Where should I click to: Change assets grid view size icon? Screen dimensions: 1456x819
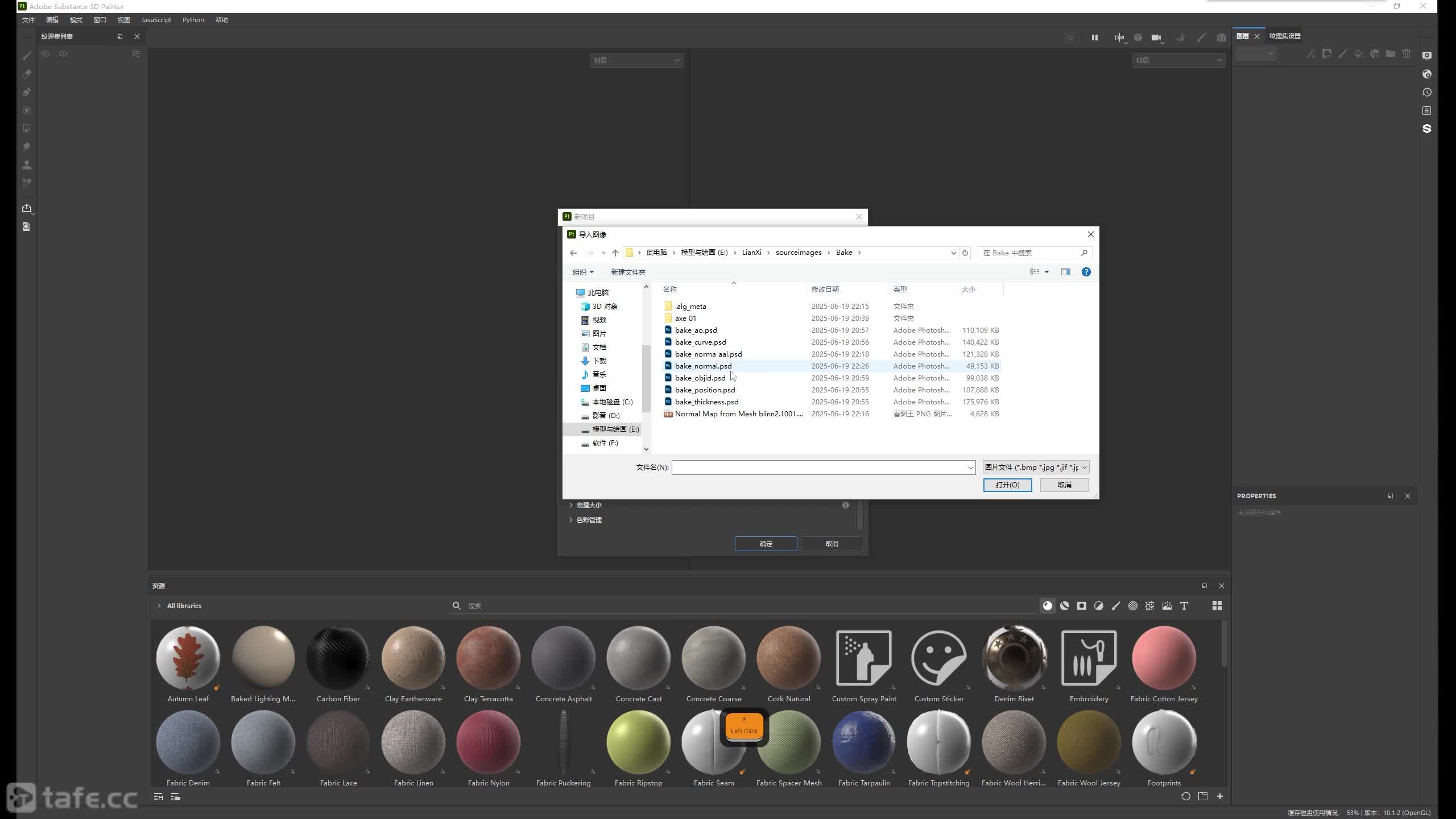1217,606
